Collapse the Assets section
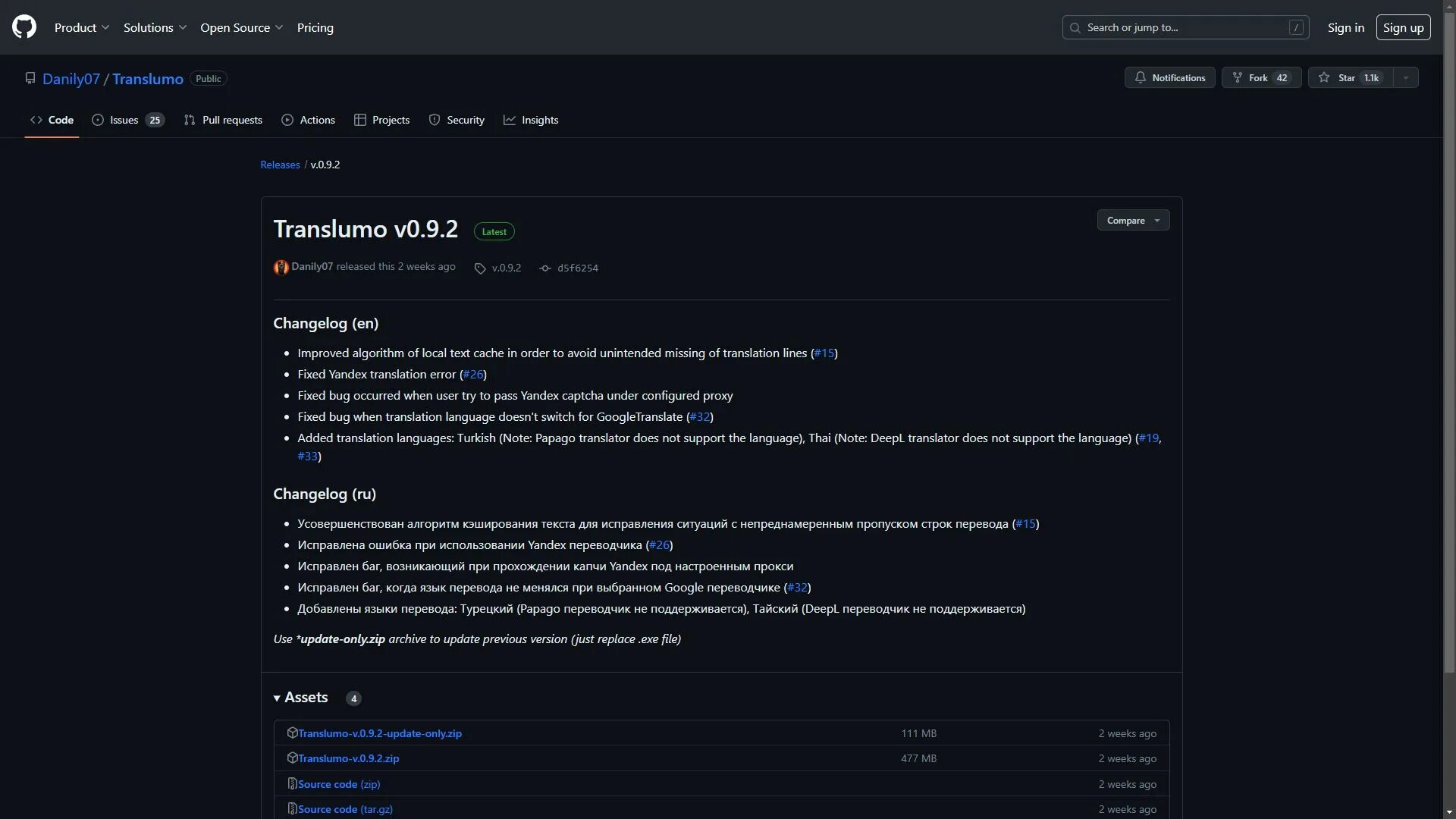The height and width of the screenshot is (819, 1456). 302,698
